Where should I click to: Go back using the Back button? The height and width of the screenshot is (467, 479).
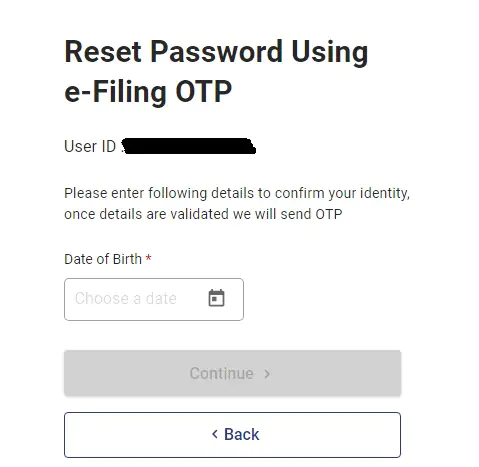click(232, 435)
